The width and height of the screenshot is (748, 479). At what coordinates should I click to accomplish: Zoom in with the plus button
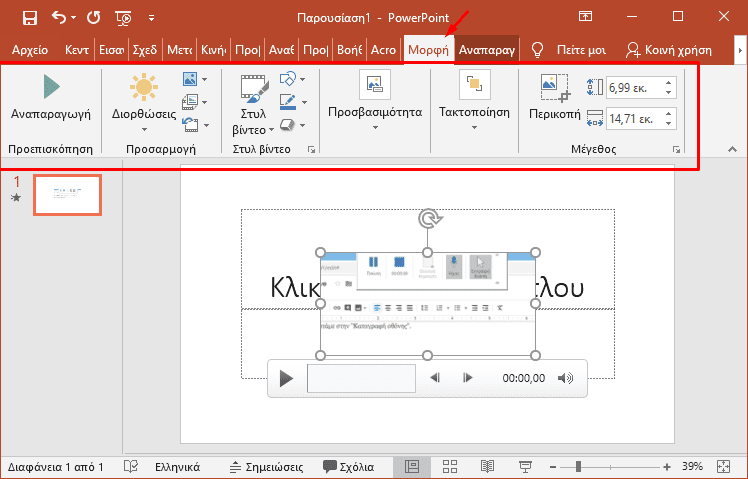tap(666, 467)
